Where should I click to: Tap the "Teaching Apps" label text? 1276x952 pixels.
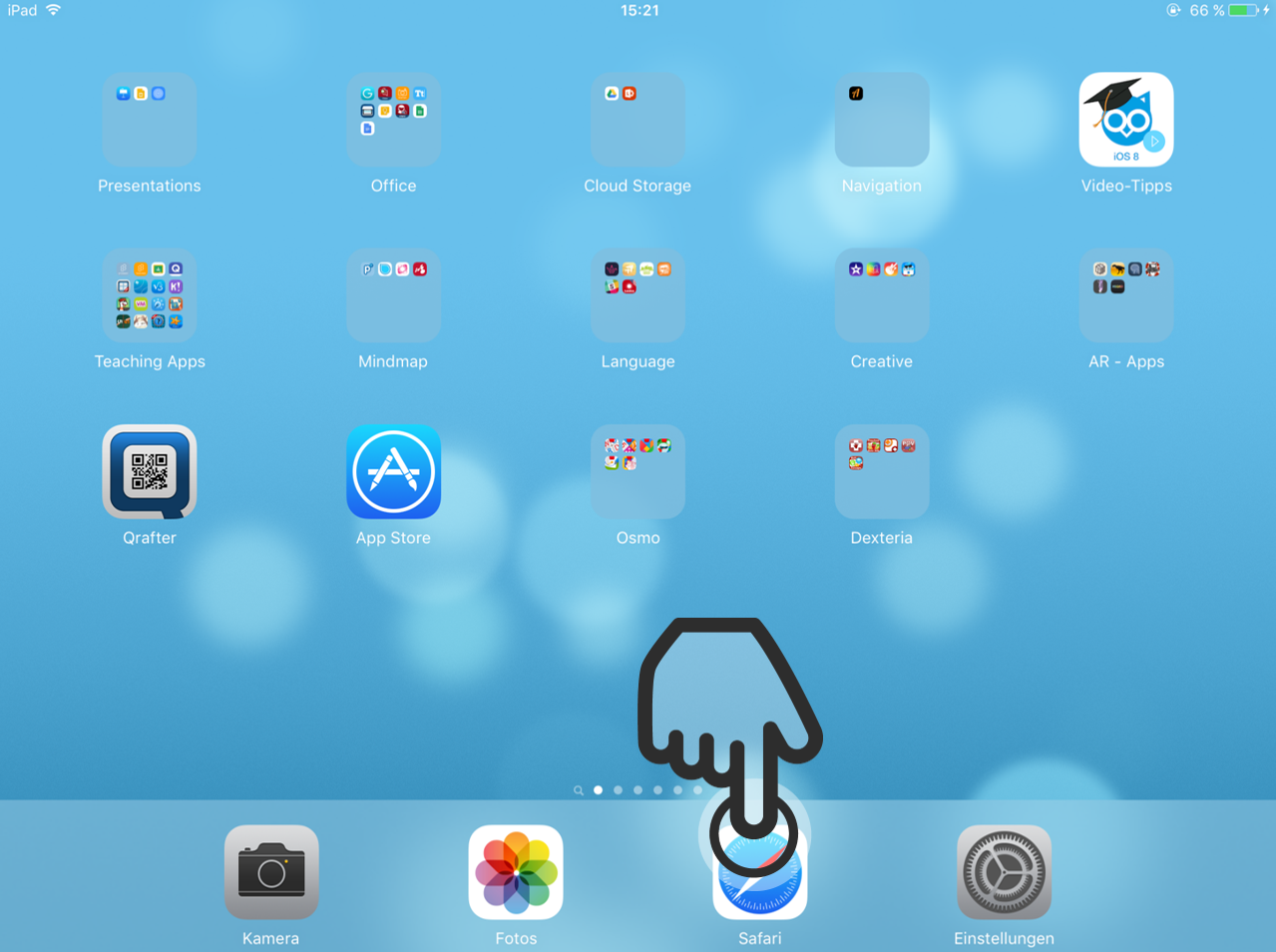click(150, 361)
